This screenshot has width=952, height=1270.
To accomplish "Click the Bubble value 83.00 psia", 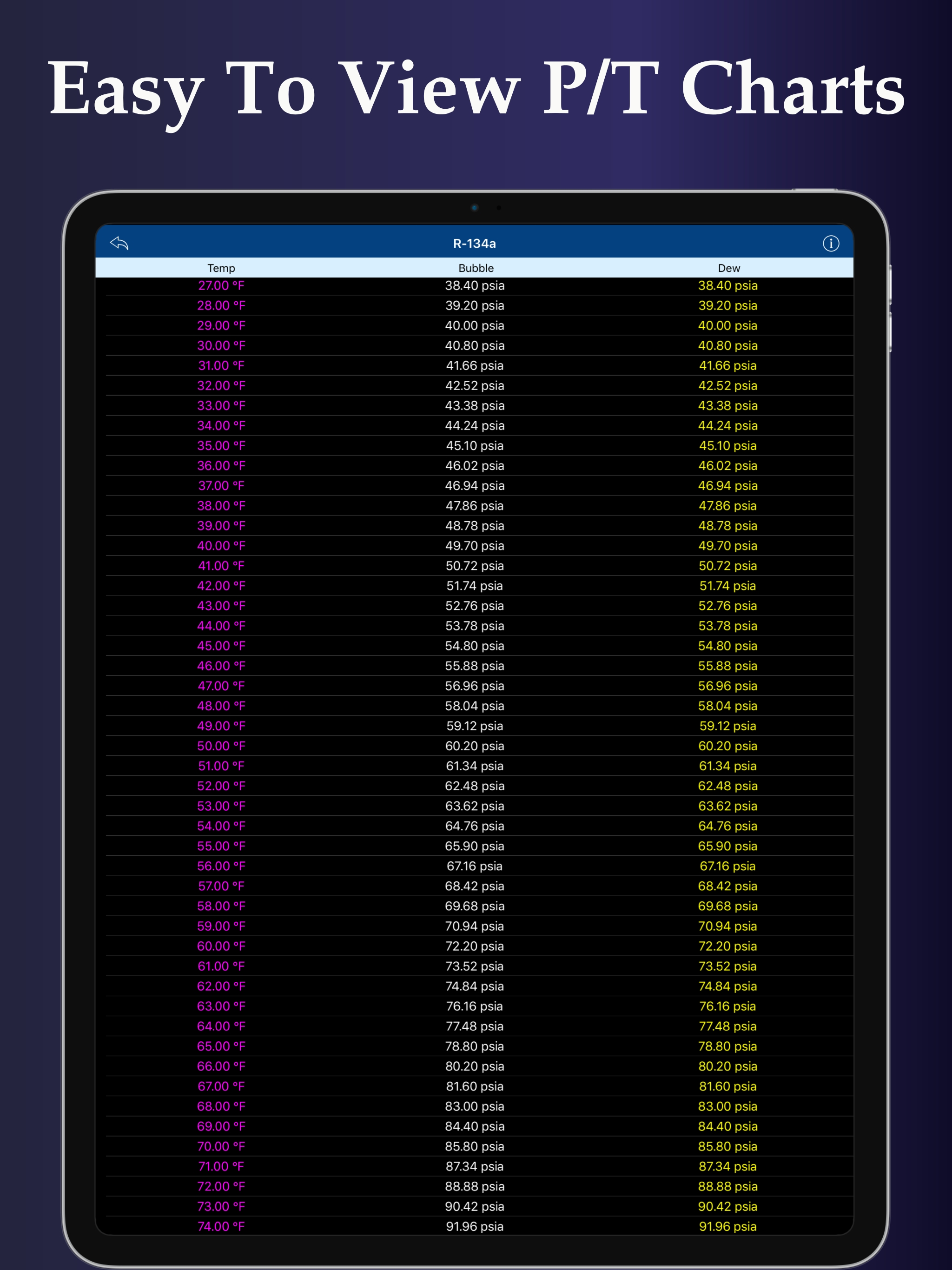I will [475, 1106].
